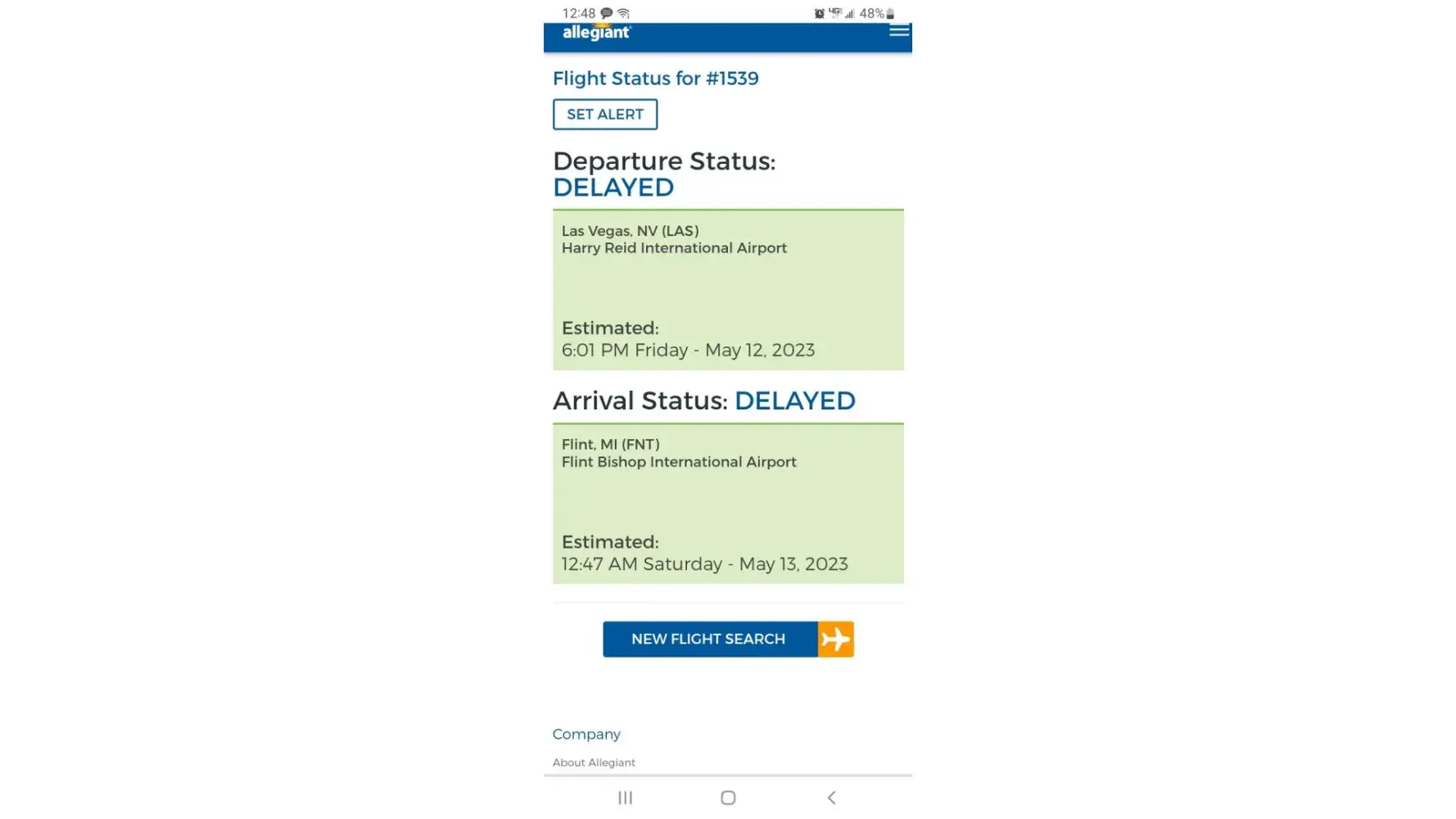Open the About Allegiant link
Screen dimensions: 1456x819
594,762
